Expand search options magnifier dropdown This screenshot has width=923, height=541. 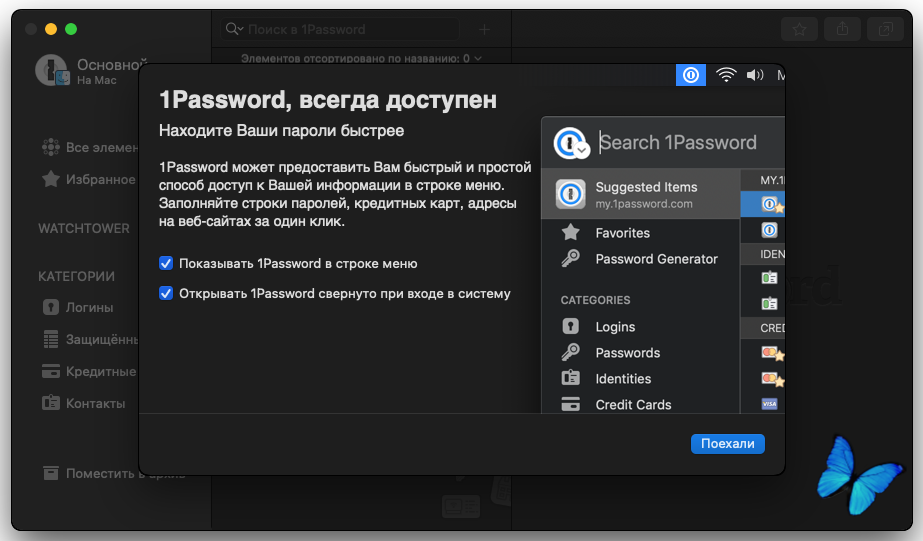point(234,29)
